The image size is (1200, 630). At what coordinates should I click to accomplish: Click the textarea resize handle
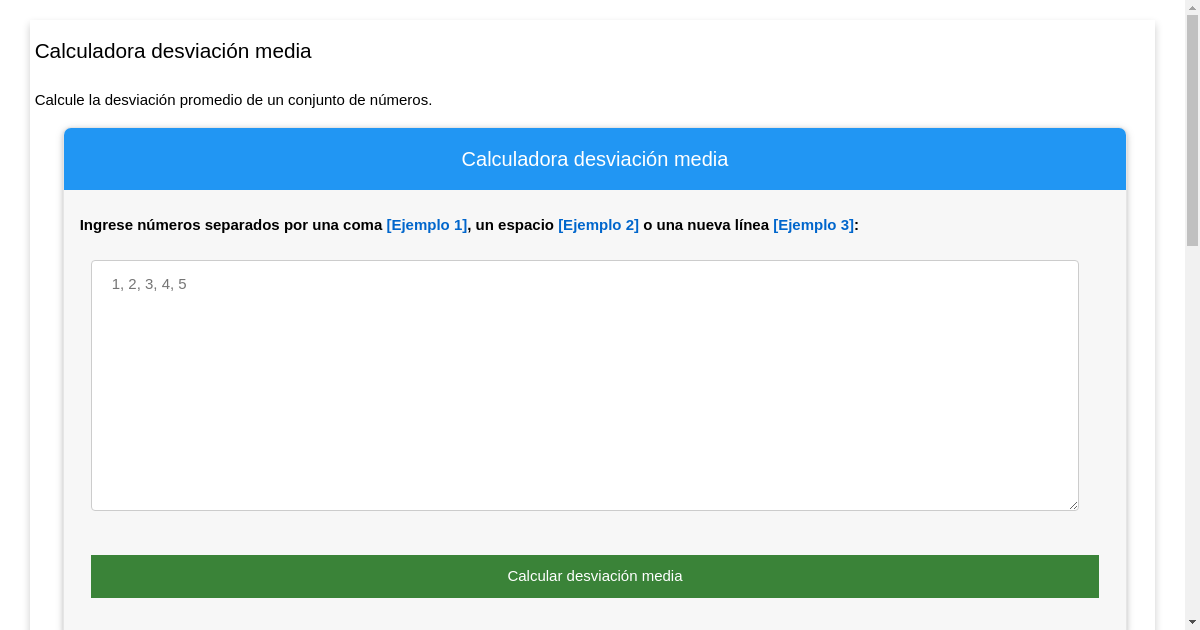click(x=1074, y=506)
